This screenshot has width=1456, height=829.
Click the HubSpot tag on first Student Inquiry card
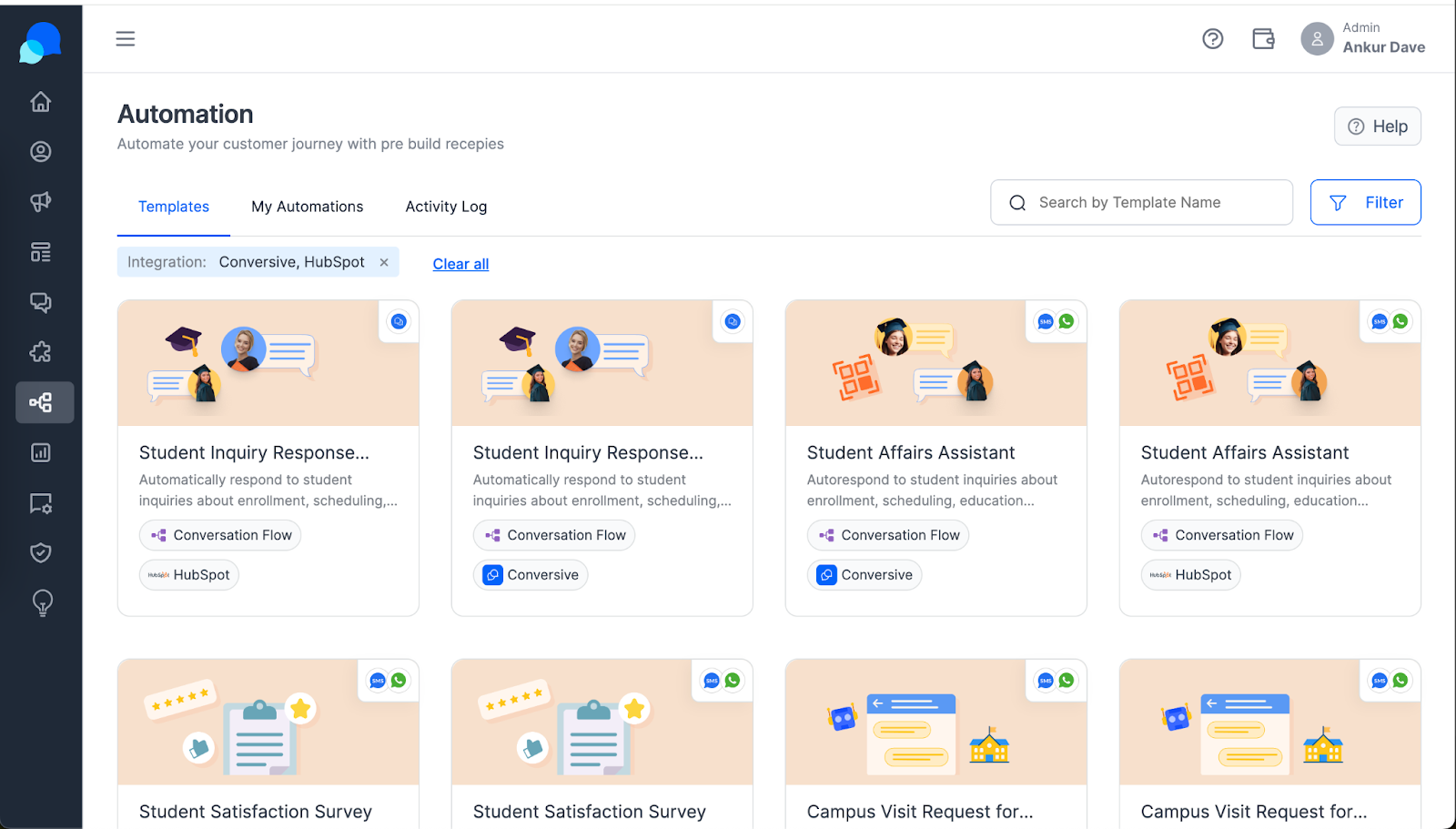click(189, 575)
